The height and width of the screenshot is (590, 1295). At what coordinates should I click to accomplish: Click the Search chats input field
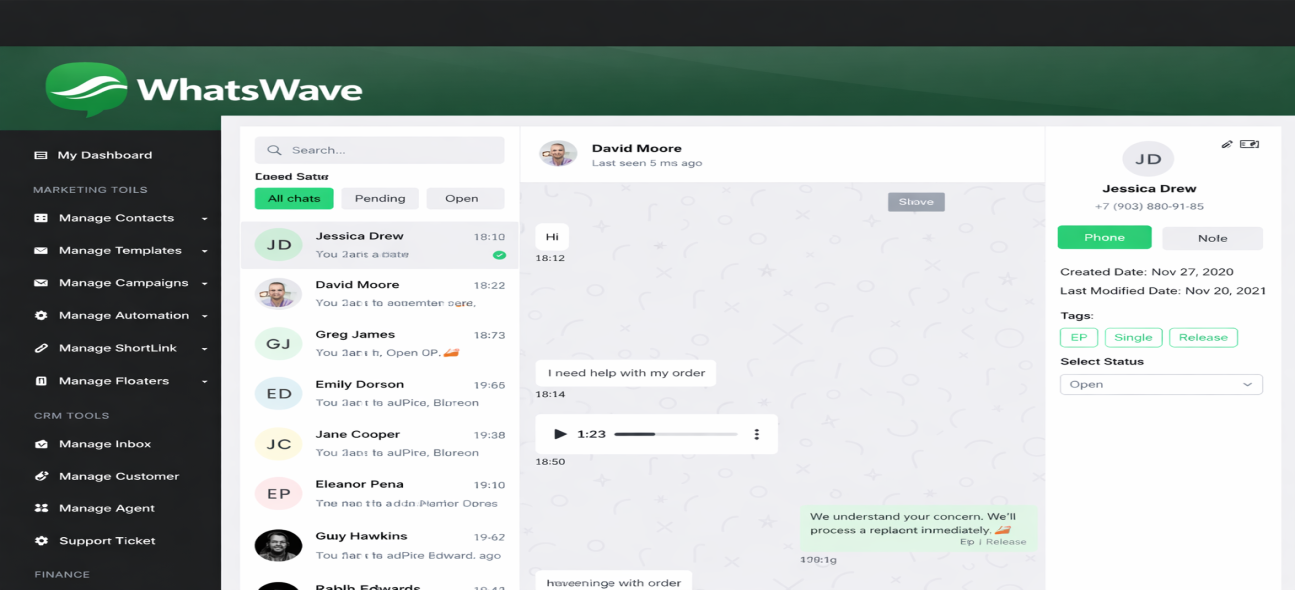coord(380,150)
